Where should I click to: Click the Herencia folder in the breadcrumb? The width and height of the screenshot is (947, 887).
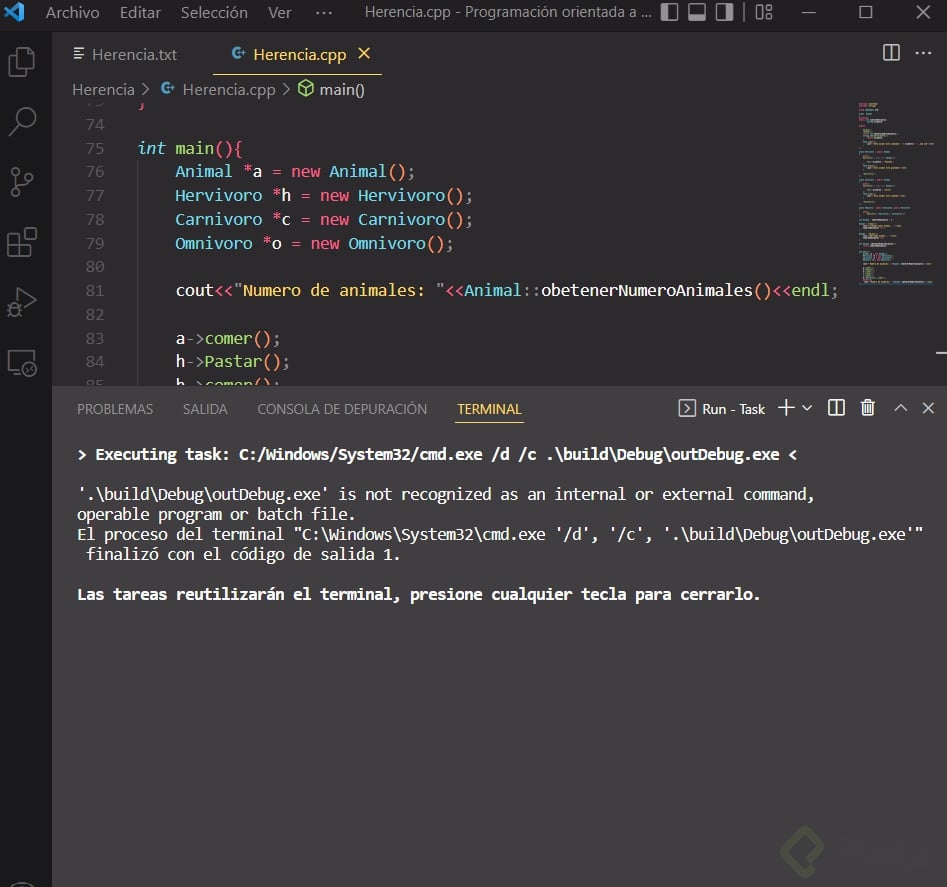[102, 89]
